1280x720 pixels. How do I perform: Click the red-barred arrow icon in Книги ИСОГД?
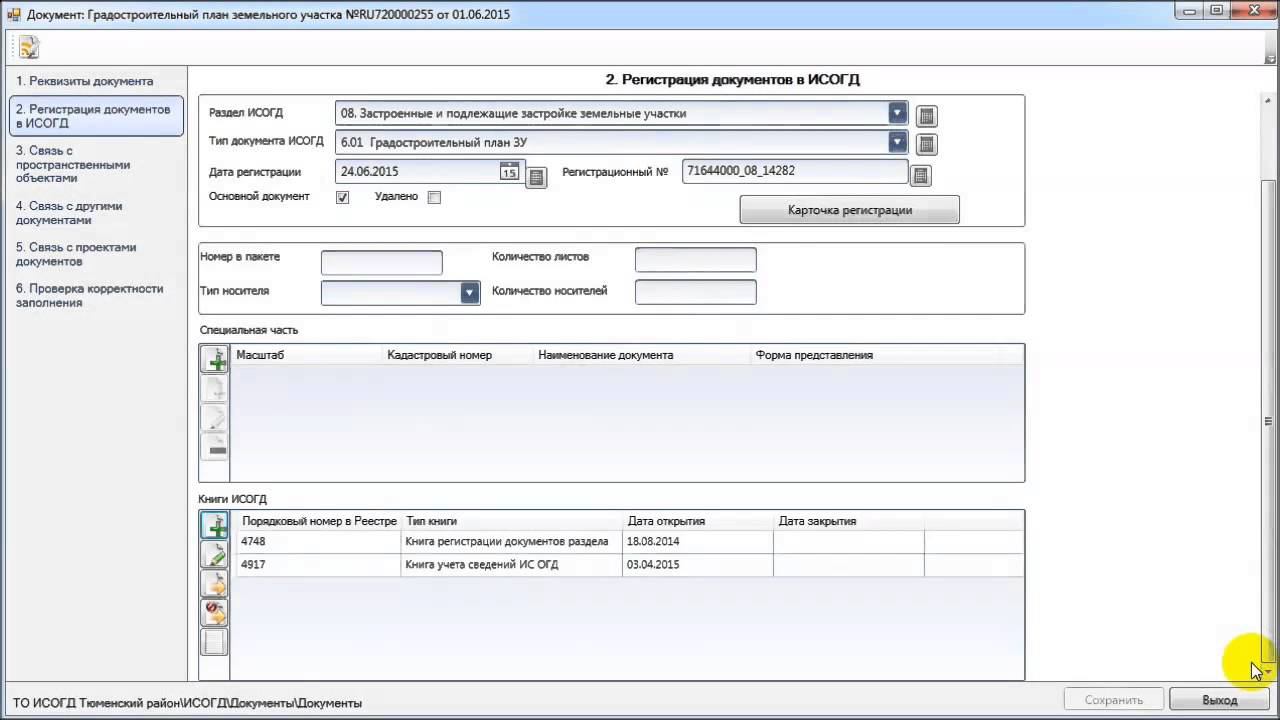214,612
